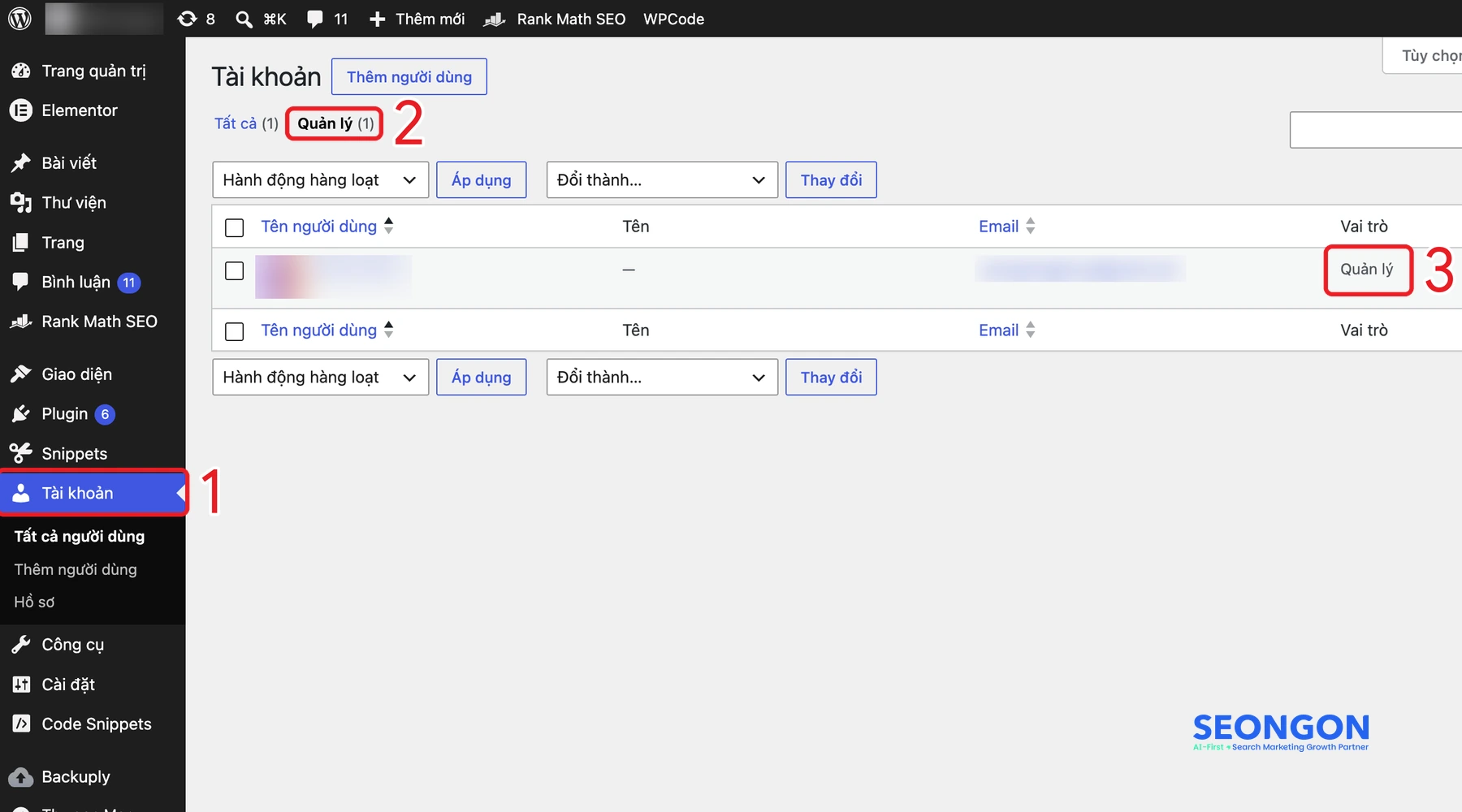Tick the checkbox for the Quản lý user row
This screenshot has height=812, width=1462.
pos(235,270)
